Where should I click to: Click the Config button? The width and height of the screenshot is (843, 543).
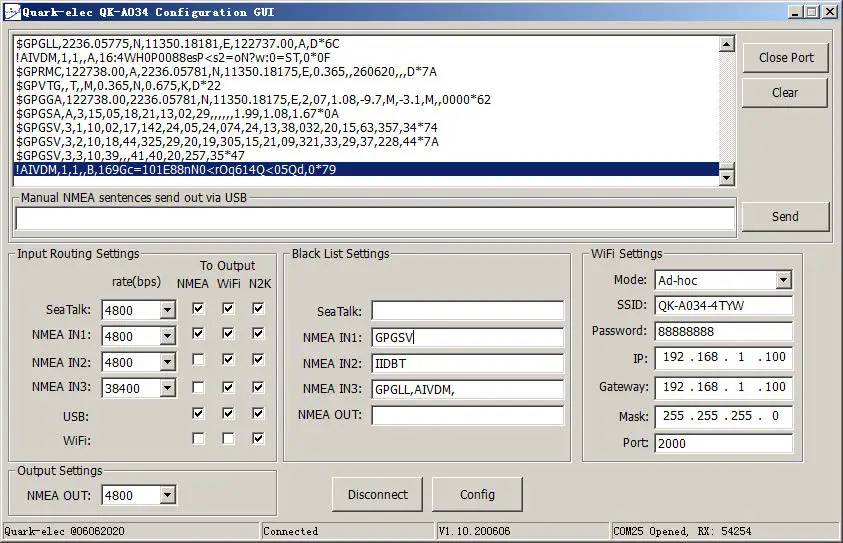477,494
